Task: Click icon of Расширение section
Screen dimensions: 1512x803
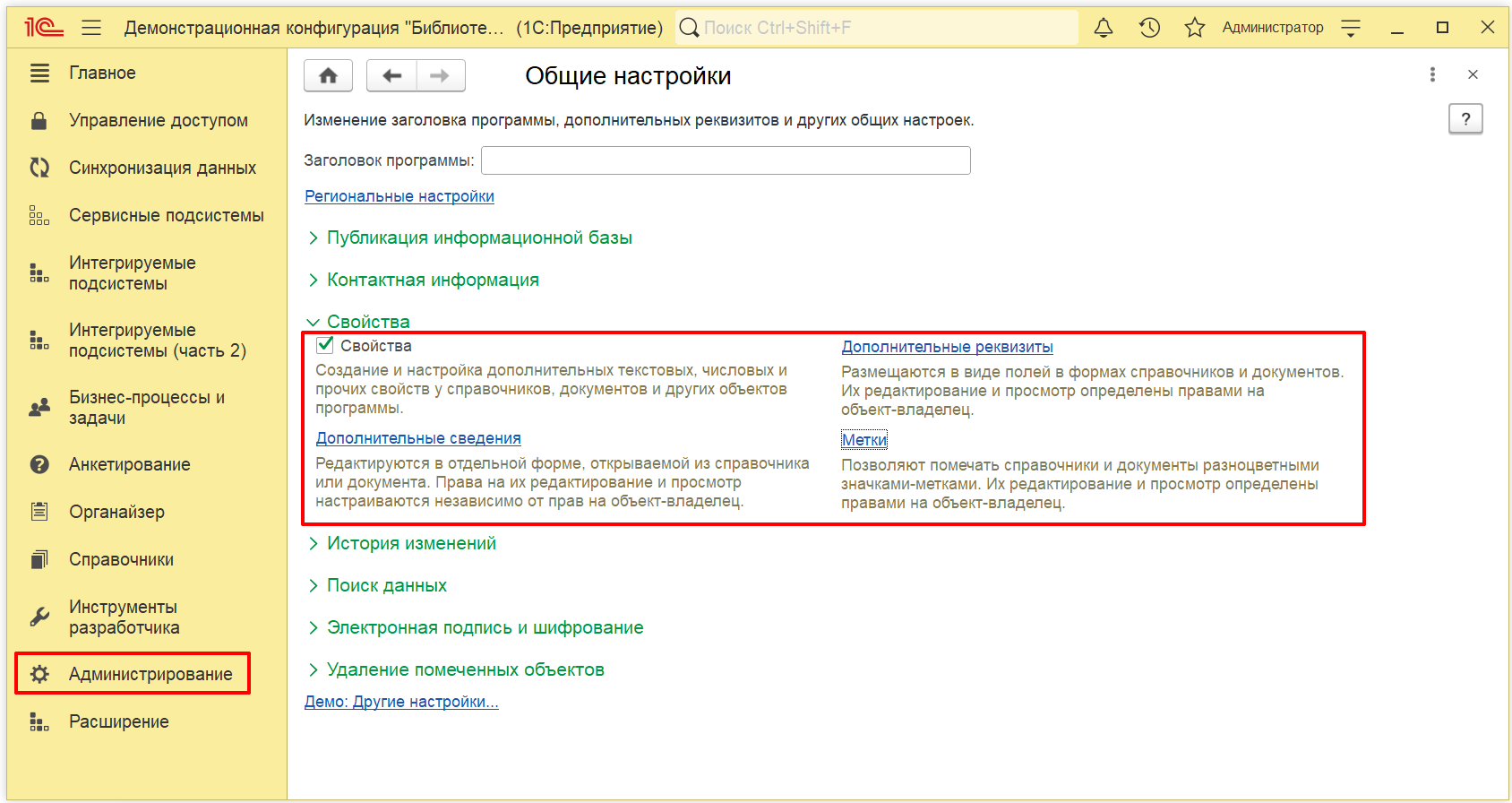Action: (39, 721)
